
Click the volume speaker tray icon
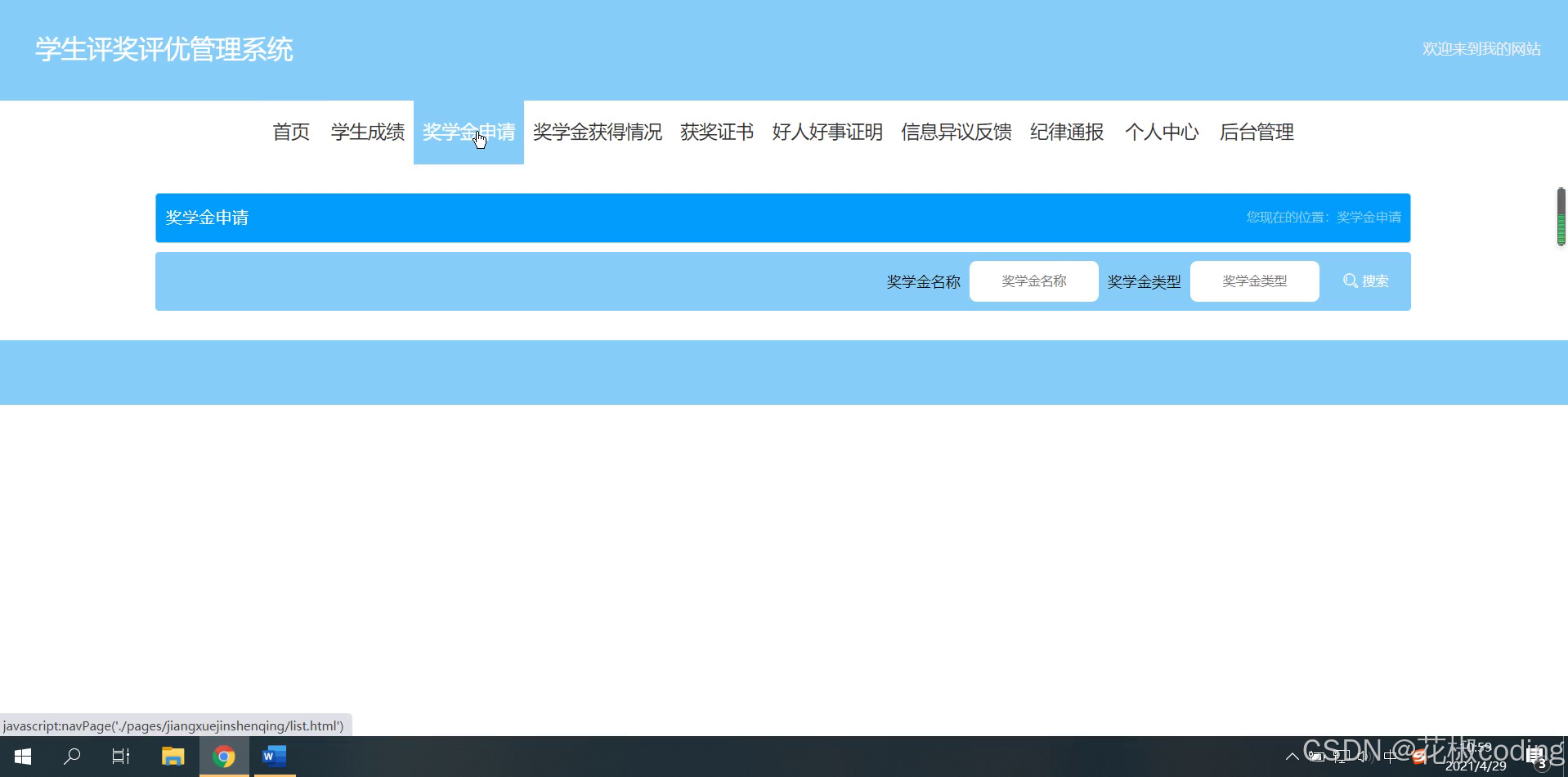[1363, 757]
